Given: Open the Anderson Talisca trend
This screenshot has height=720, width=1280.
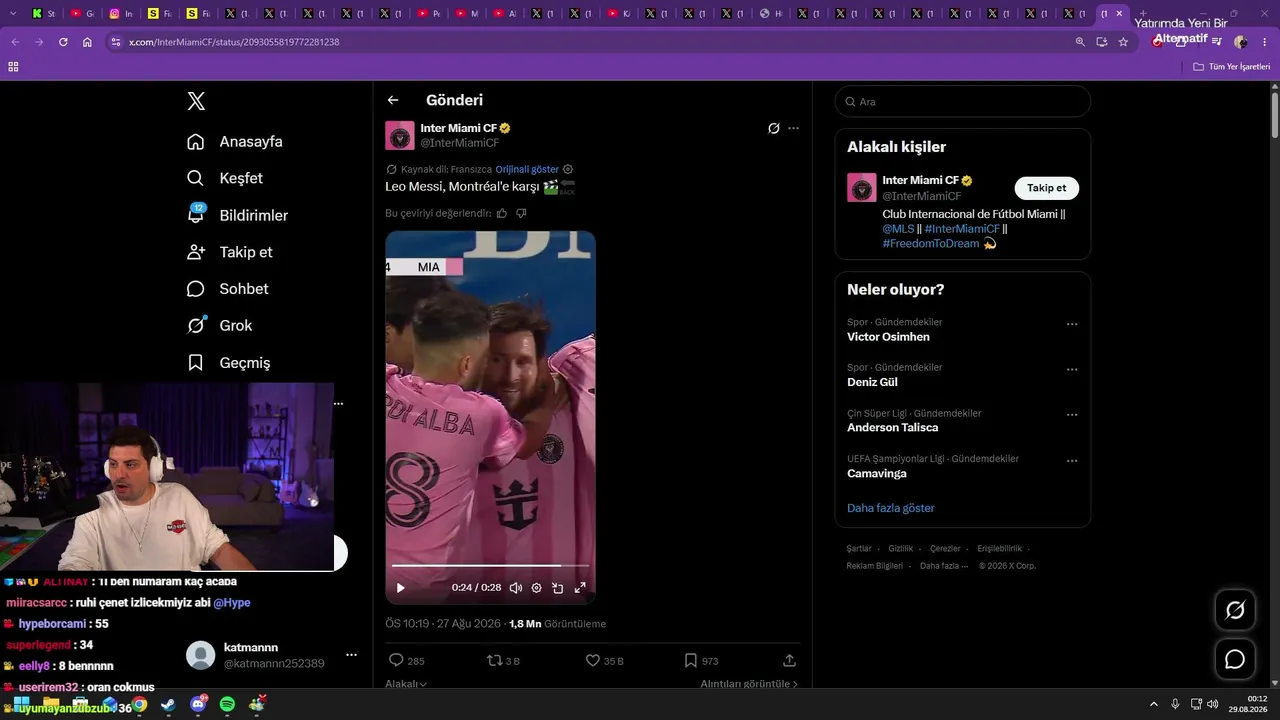Looking at the screenshot, I should [892, 428].
